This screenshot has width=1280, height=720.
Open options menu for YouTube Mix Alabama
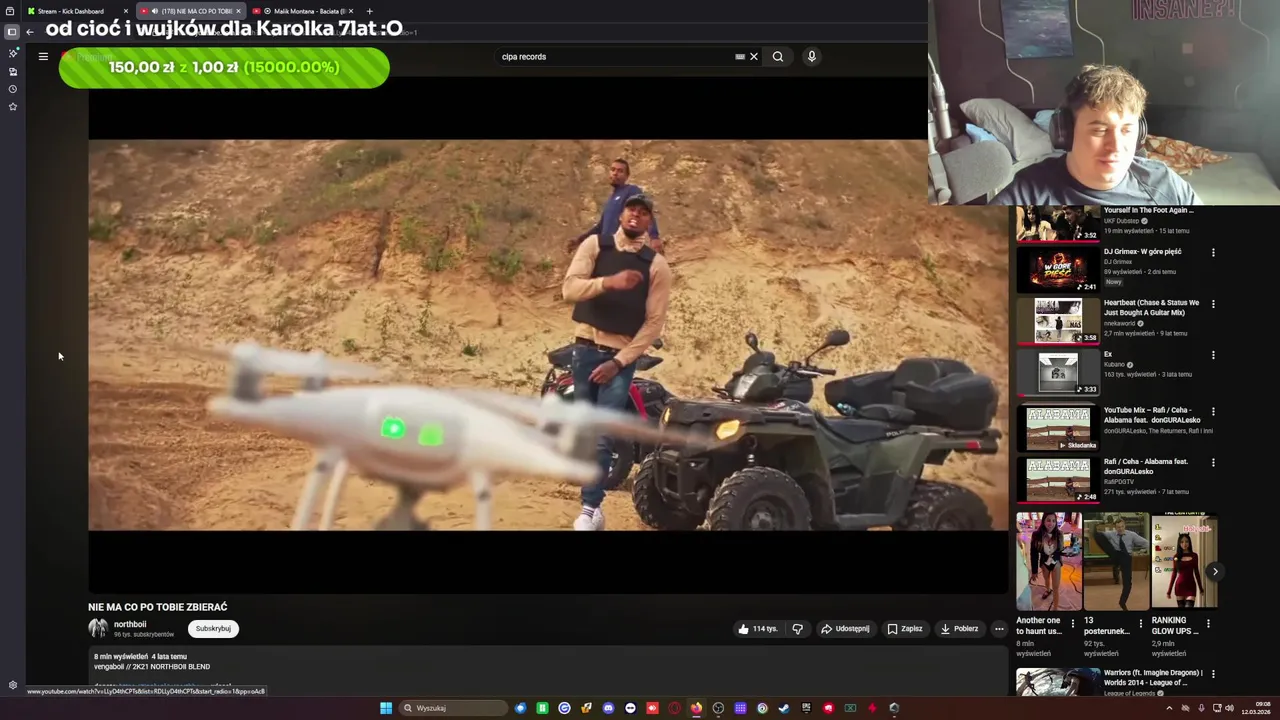coord(1213,411)
